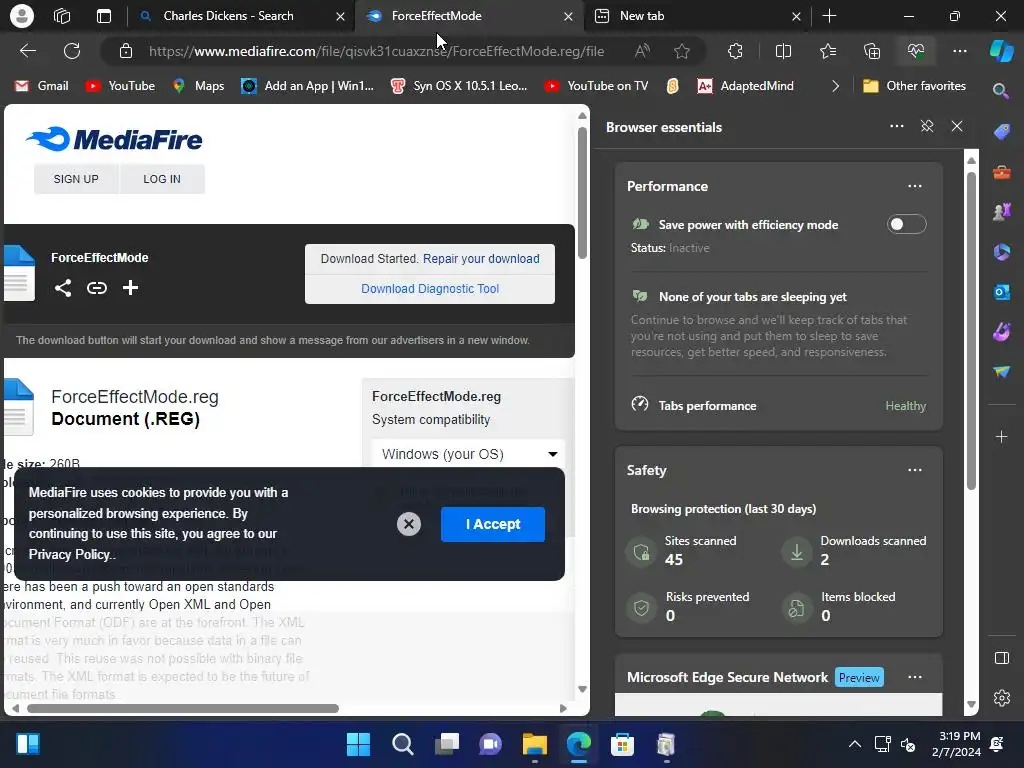Click the MediaFire page horizontal scrollbar
Image resolution: width=1024 pixels, height=768 pixels.
coord(183,709)
